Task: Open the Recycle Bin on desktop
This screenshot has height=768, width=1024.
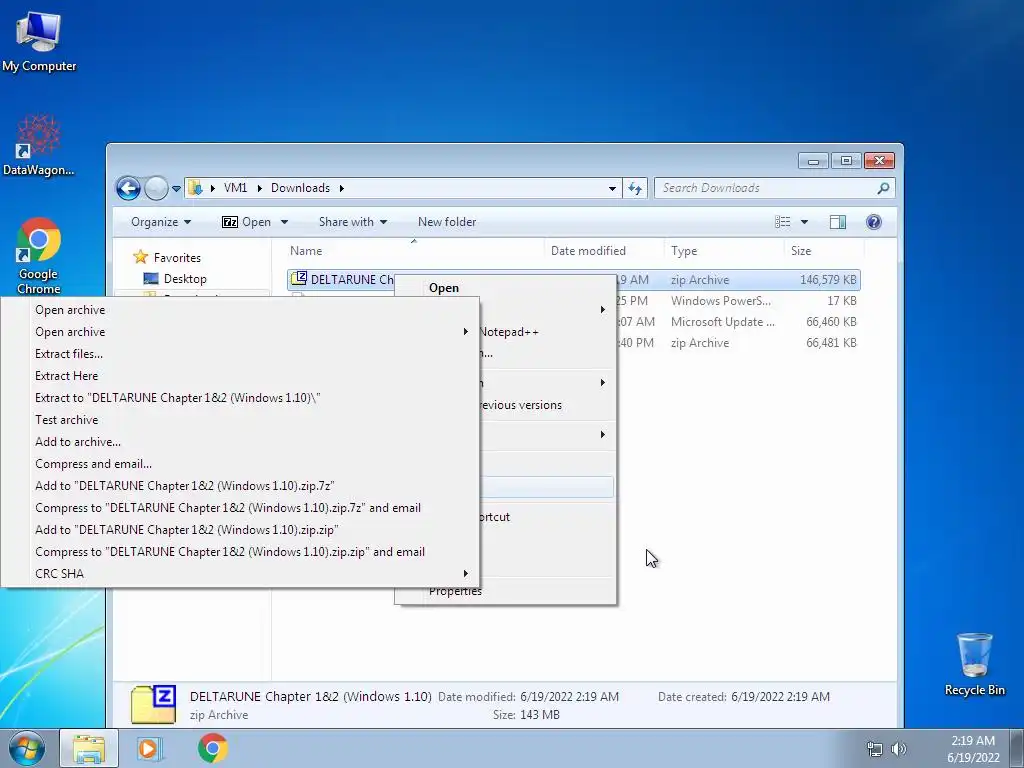Action: point(974,664)
